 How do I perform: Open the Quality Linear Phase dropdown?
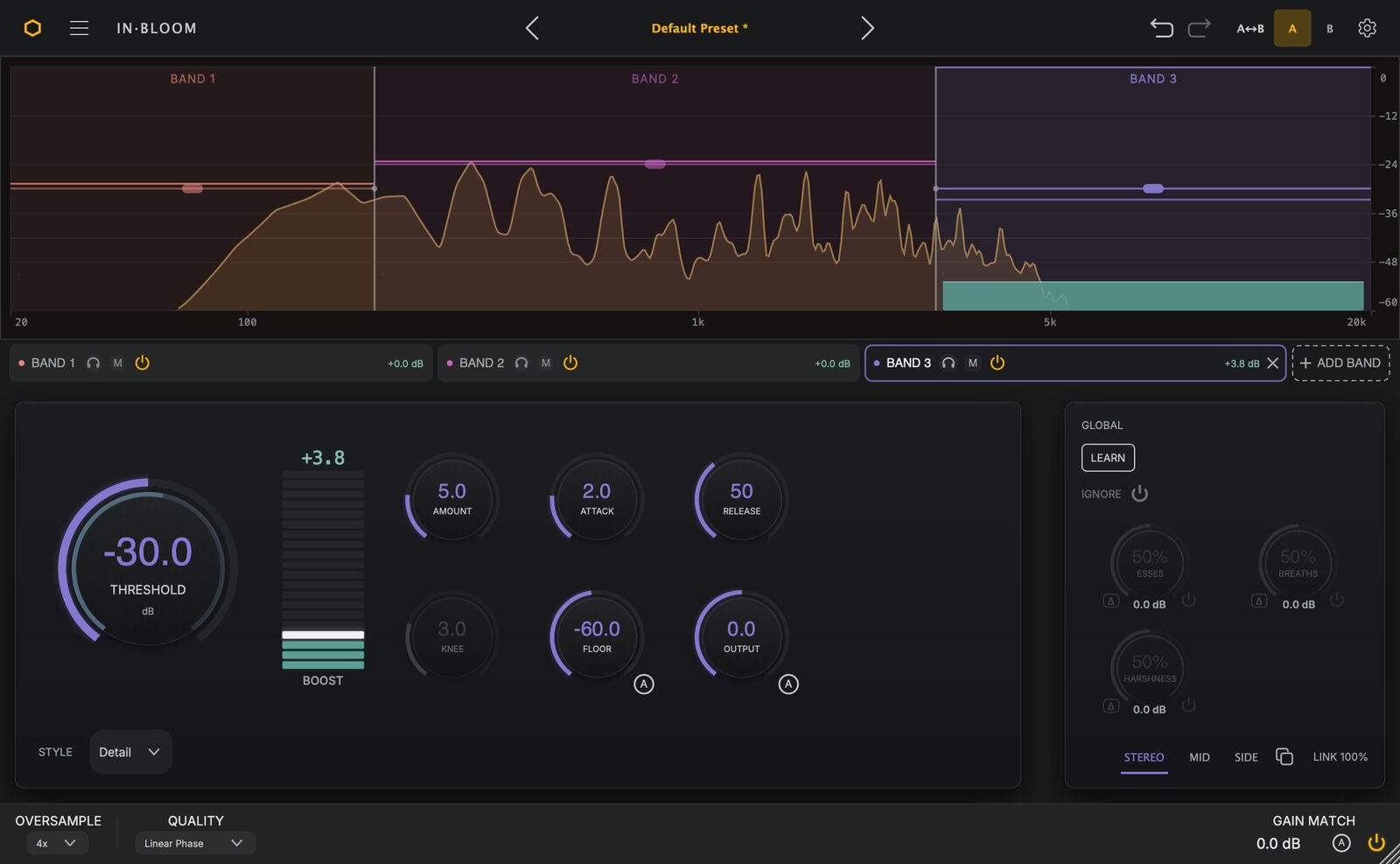(x=194, y=843)
